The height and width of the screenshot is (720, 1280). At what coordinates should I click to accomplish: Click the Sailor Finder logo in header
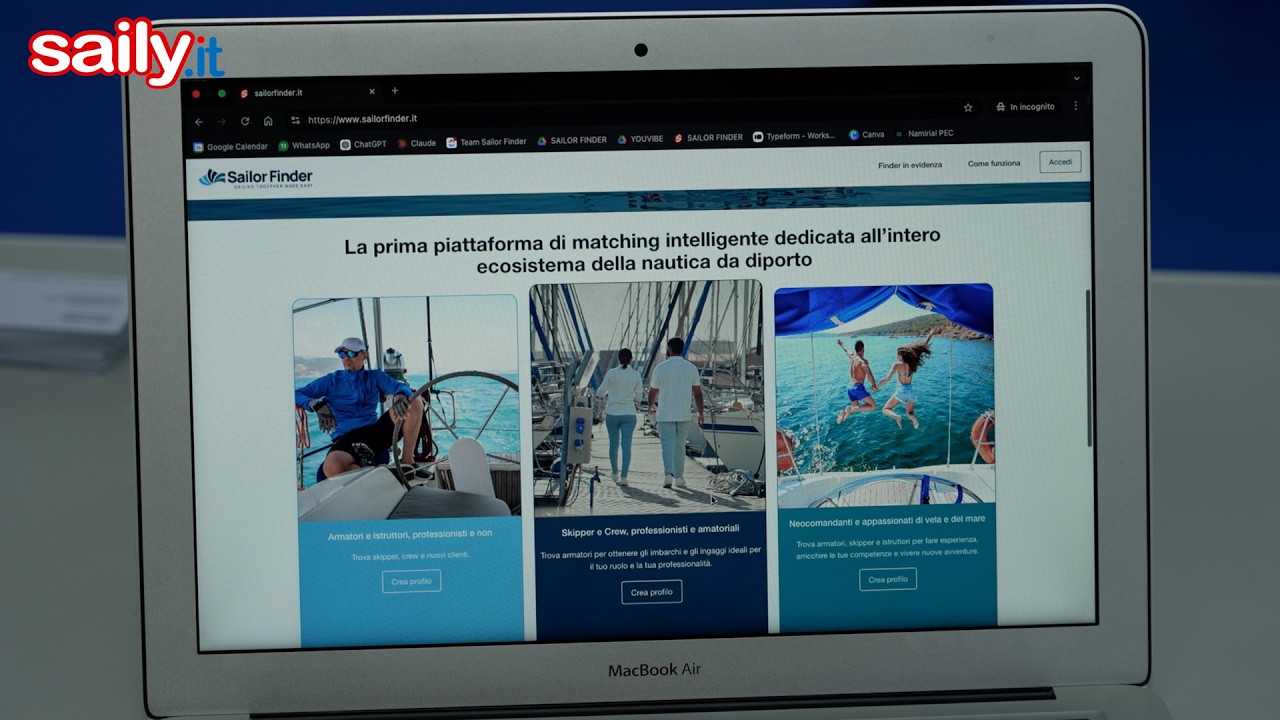point(255,178)
